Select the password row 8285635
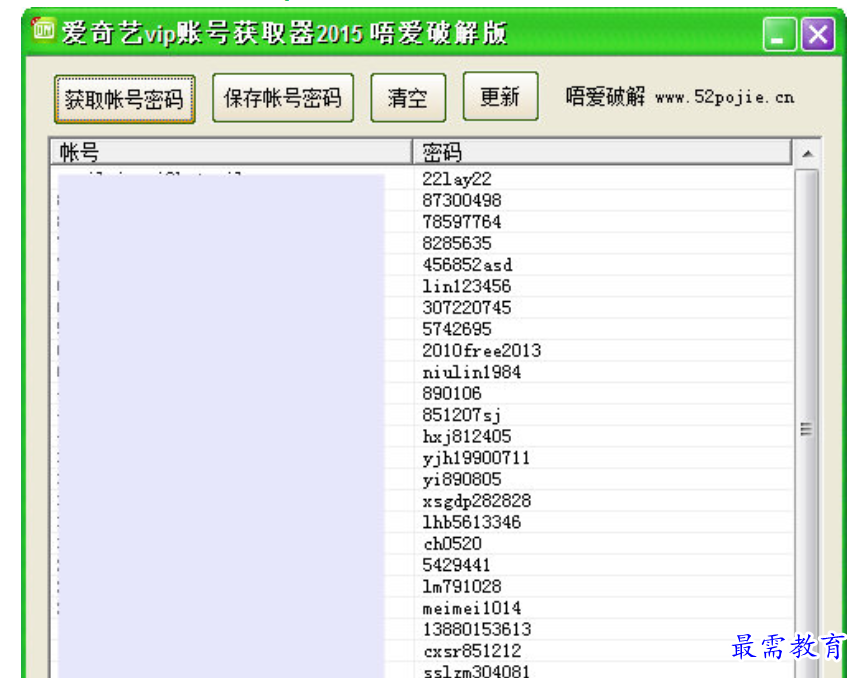 point(457,243)
